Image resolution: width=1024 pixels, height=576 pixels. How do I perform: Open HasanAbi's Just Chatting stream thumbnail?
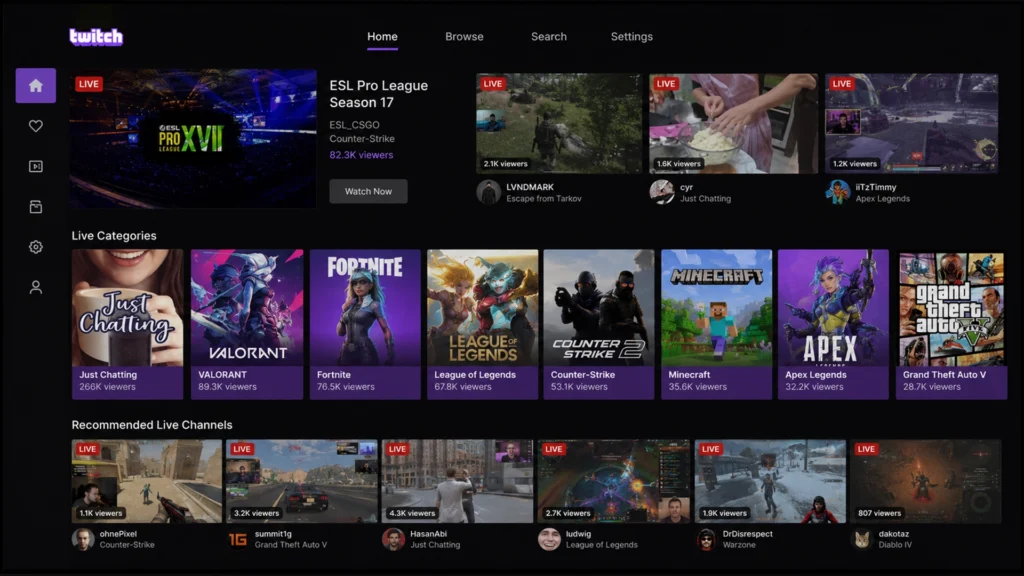[457, 481]
